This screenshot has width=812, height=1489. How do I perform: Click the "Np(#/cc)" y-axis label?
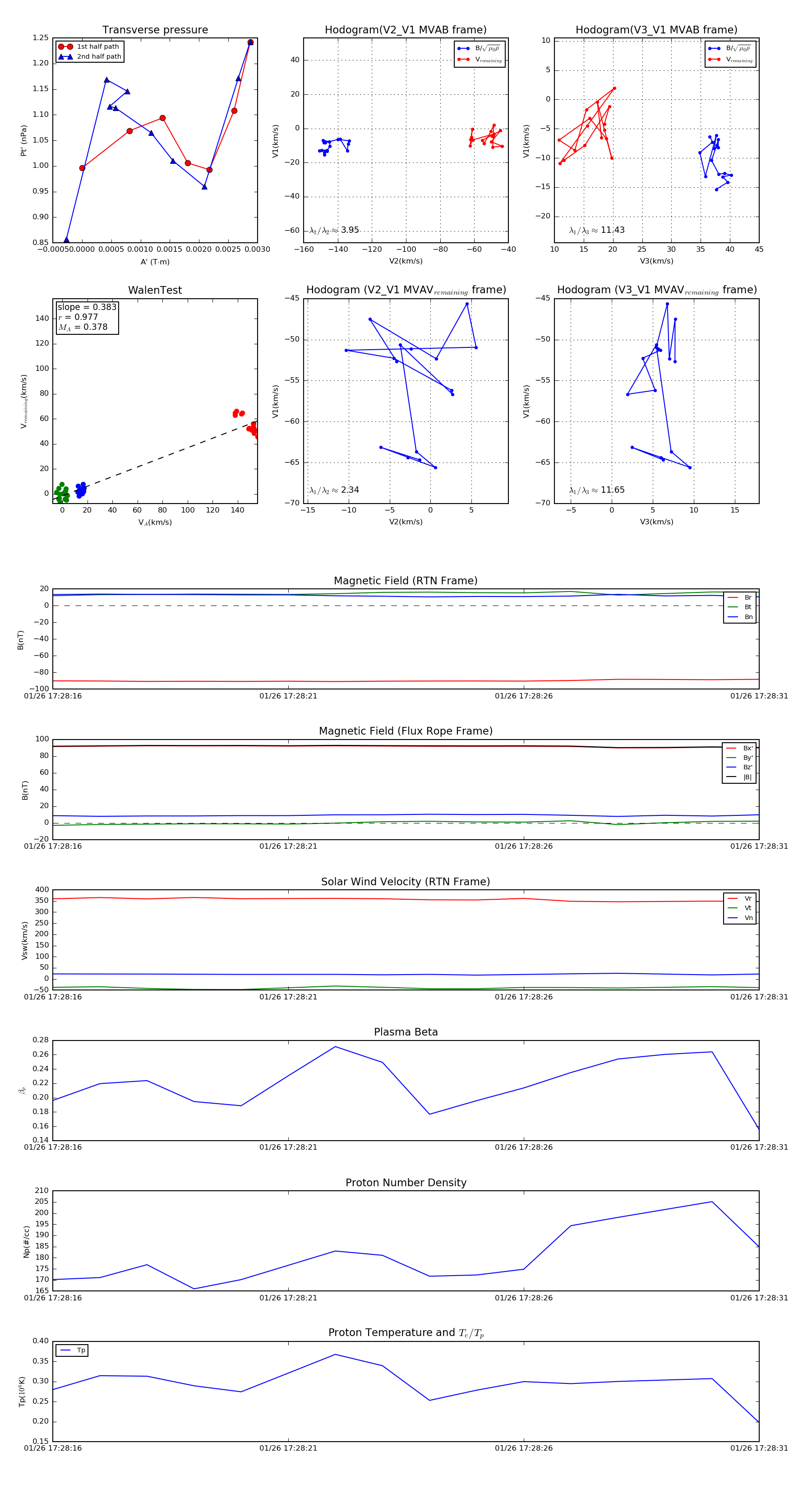pos(26,1242)
